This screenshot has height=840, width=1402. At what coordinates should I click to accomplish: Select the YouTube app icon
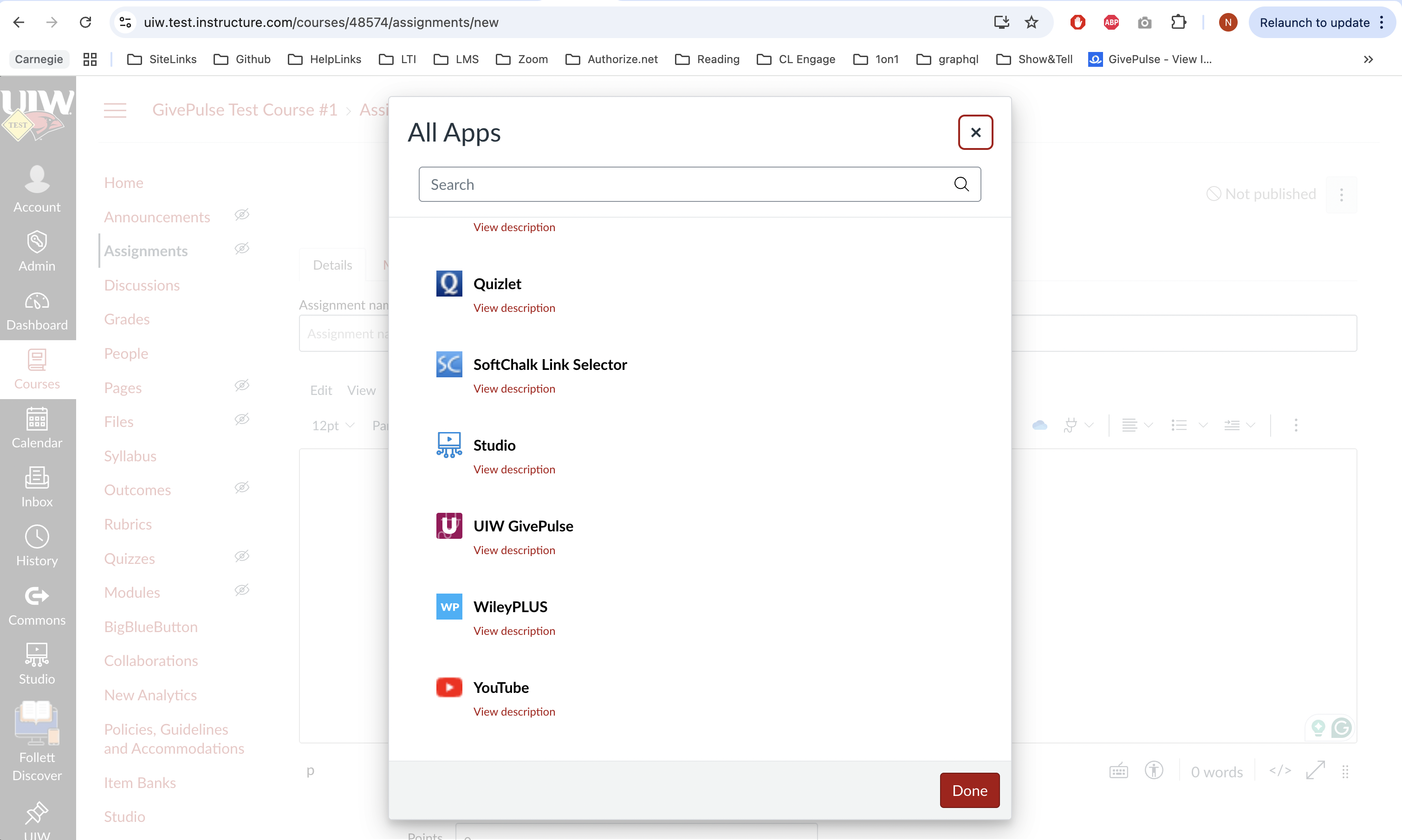point(449,687)
